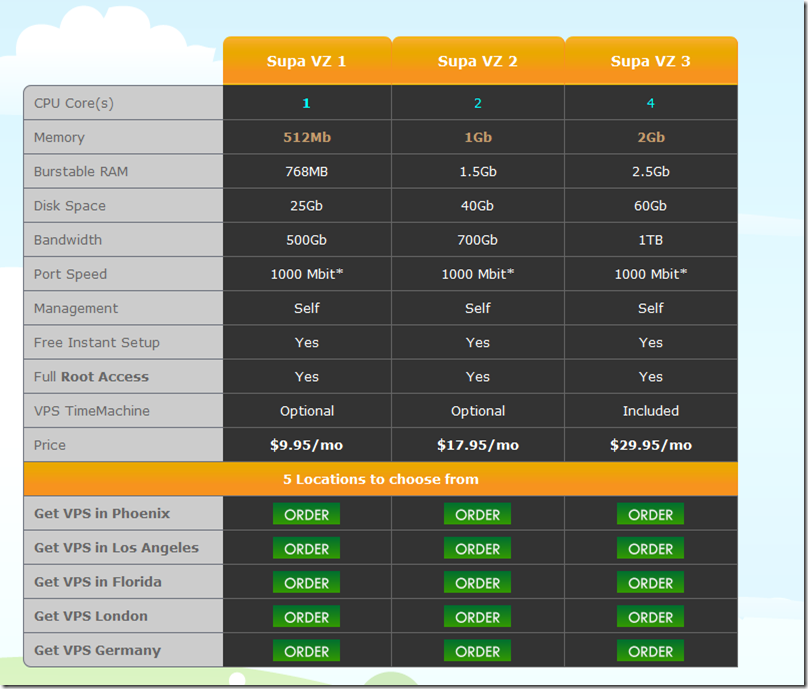Select the Supa VZ 3 plan header
This screenshot has height=689, width=808.
[651, 61]
